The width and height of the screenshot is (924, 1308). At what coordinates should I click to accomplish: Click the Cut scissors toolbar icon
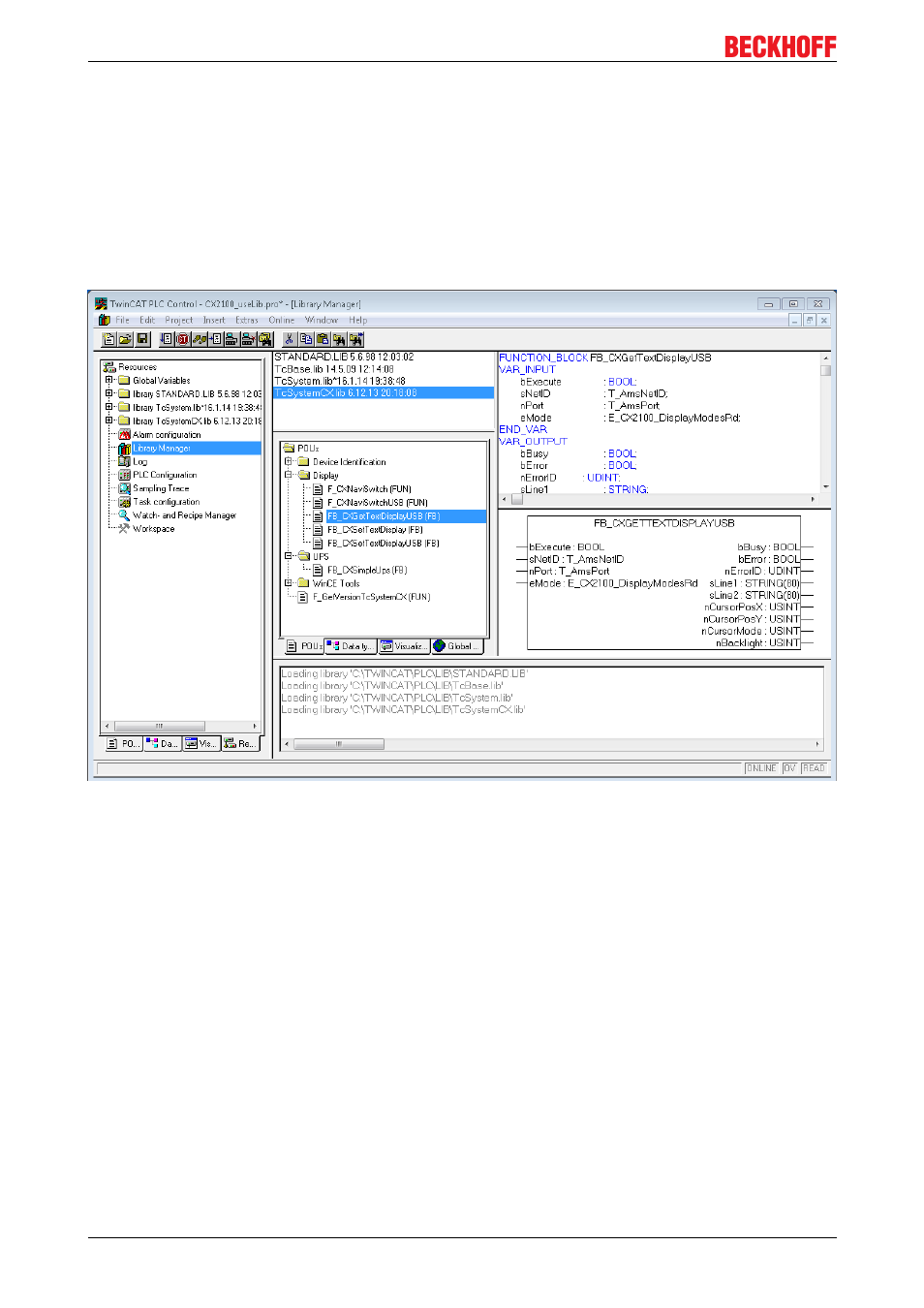point(289,339)
